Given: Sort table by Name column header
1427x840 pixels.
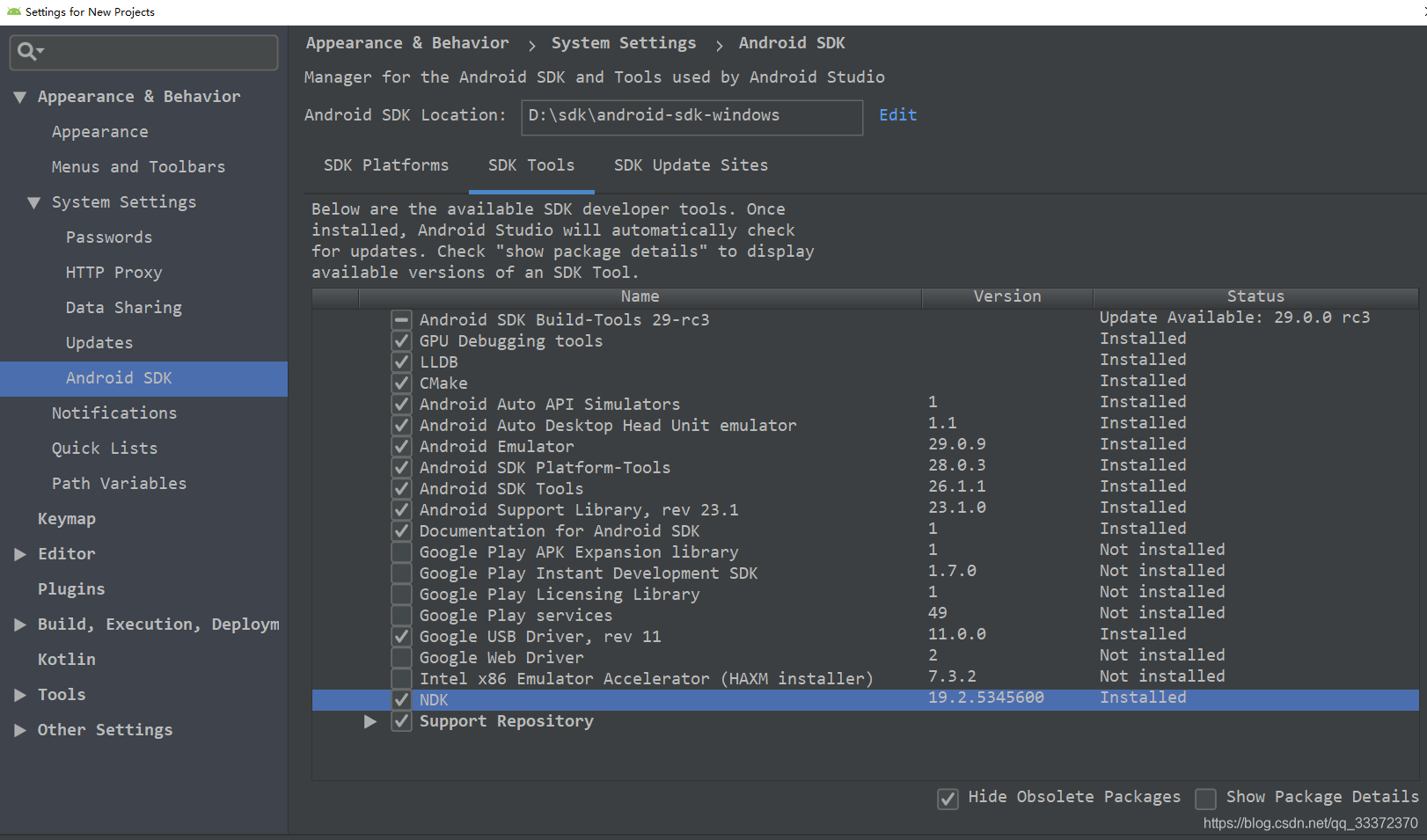Looking at the screenshot, I should 640,297.
